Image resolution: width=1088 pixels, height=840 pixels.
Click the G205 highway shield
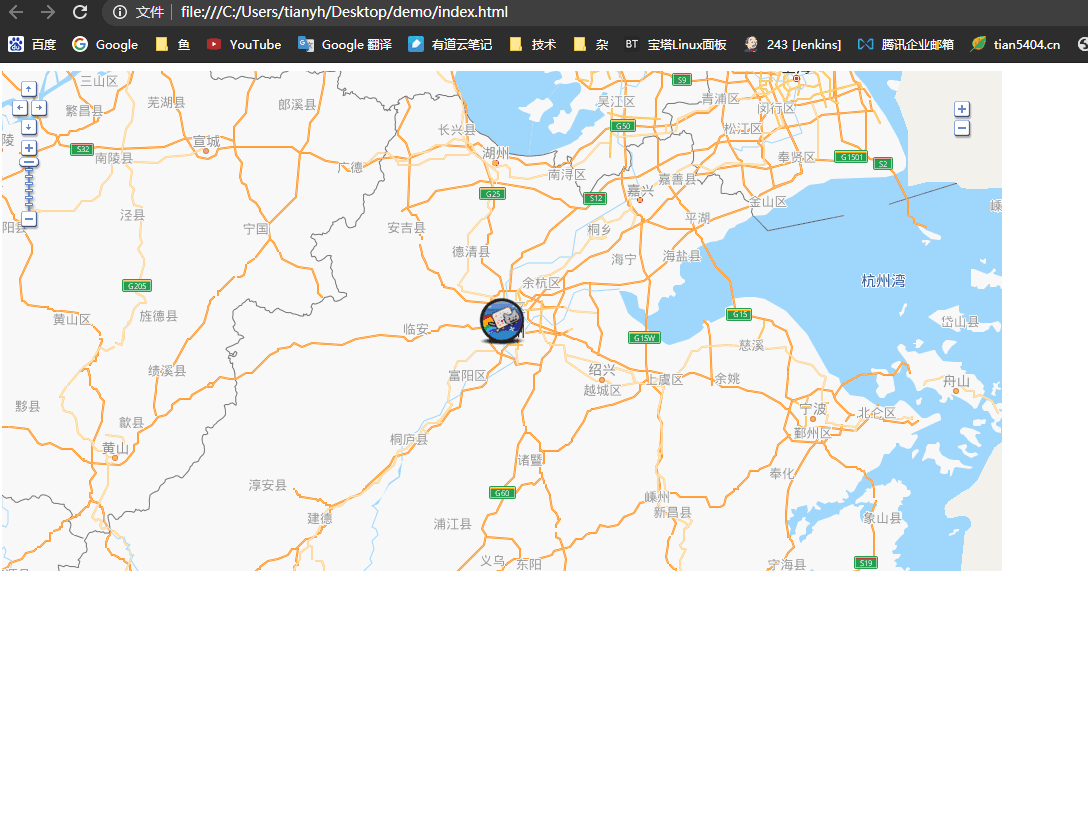point(137,286)
